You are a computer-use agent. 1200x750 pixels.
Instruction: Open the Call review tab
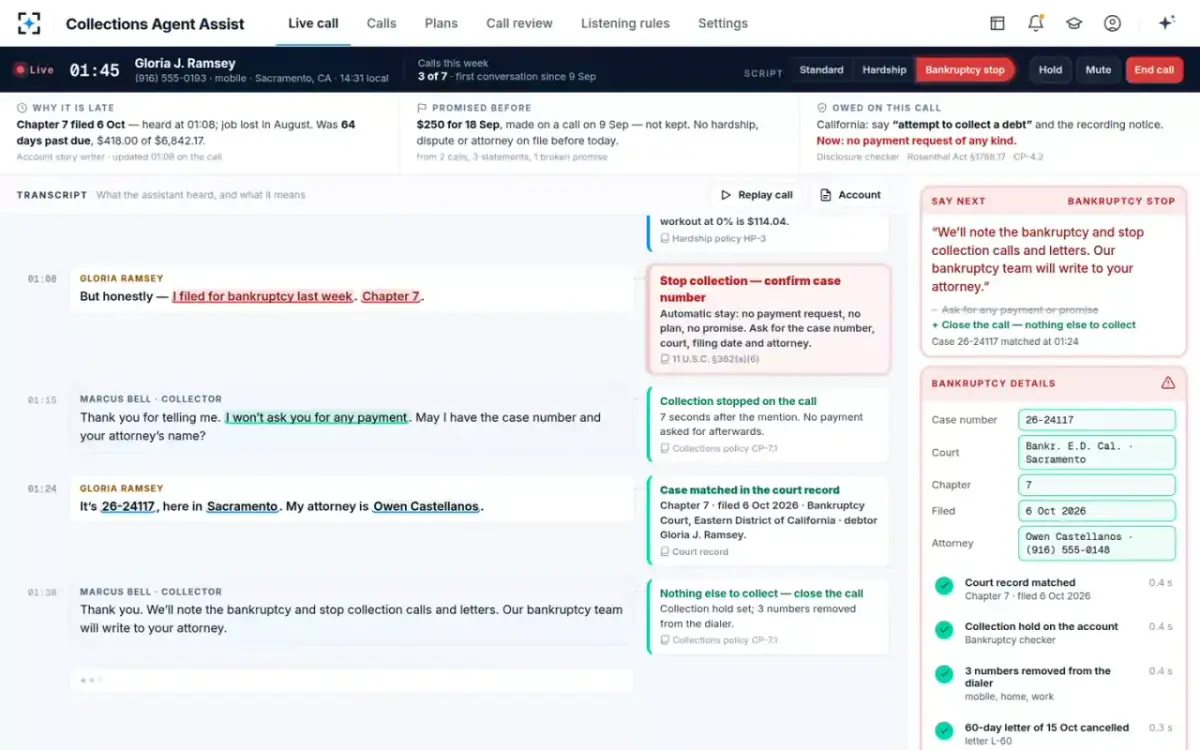[x=519, y=23]
